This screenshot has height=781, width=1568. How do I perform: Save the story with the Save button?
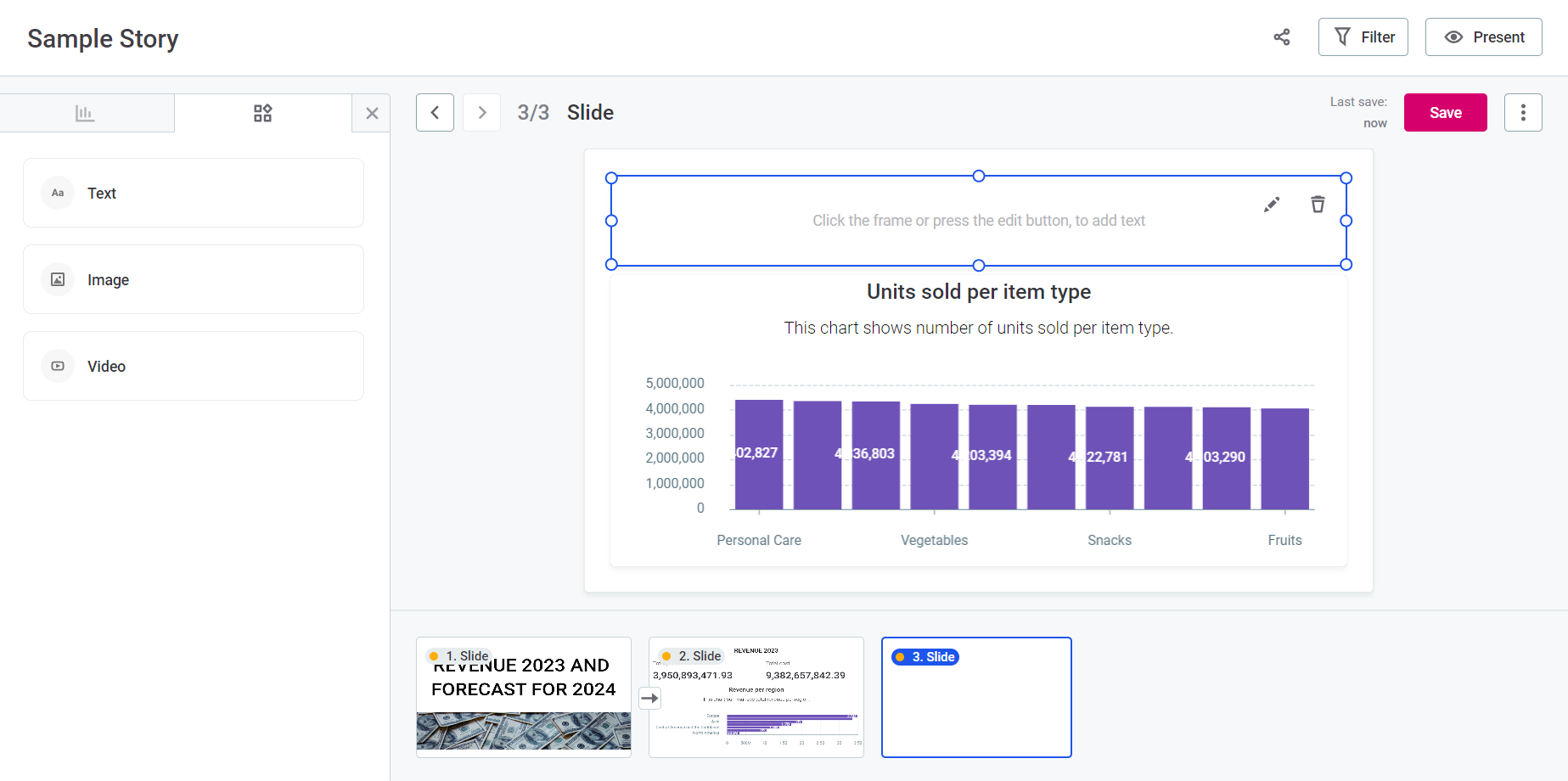pos(1445,112)
